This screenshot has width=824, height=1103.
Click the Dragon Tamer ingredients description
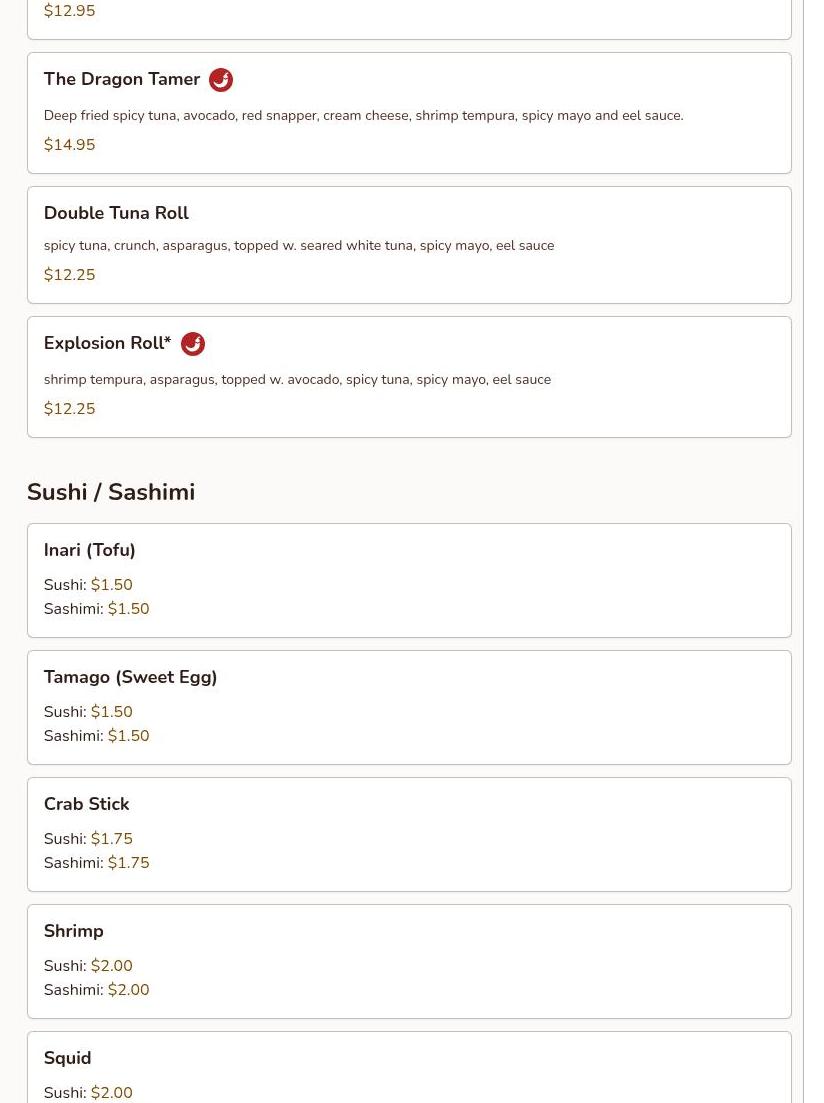pyautogui.click(x=363, y=116)
